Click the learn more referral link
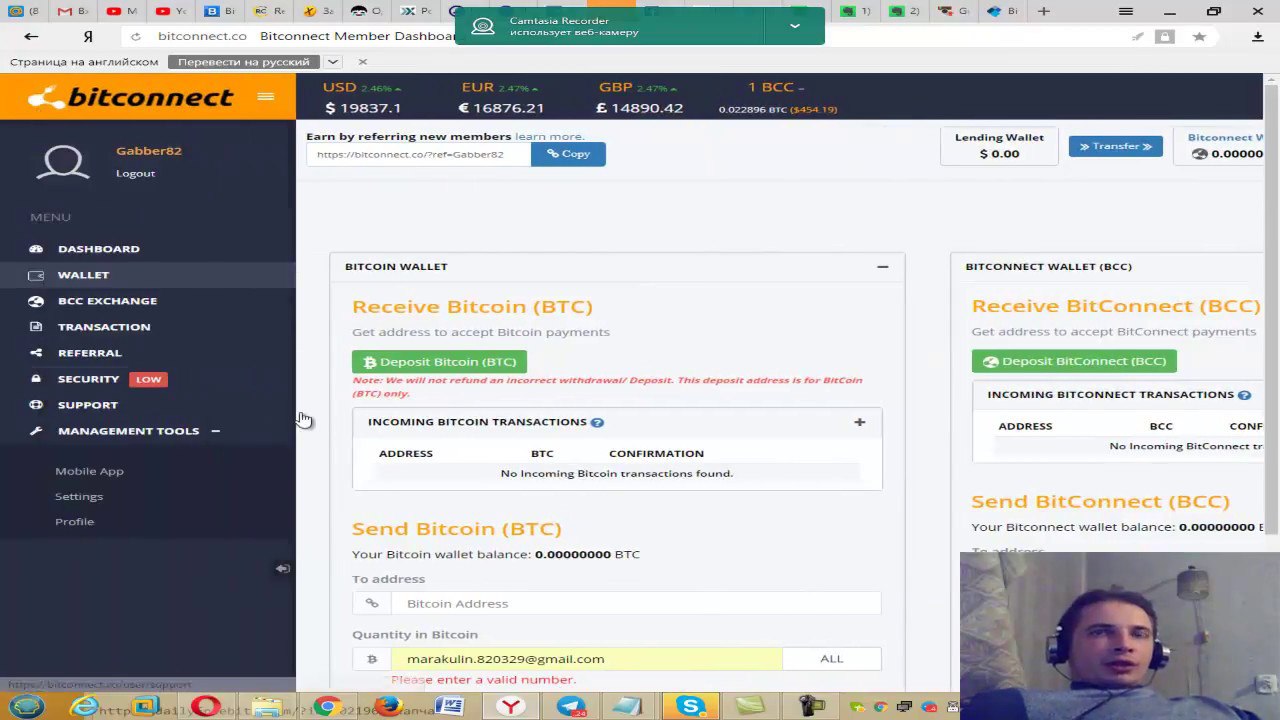The image size is (1280, 720). click(x=549, y=136)
